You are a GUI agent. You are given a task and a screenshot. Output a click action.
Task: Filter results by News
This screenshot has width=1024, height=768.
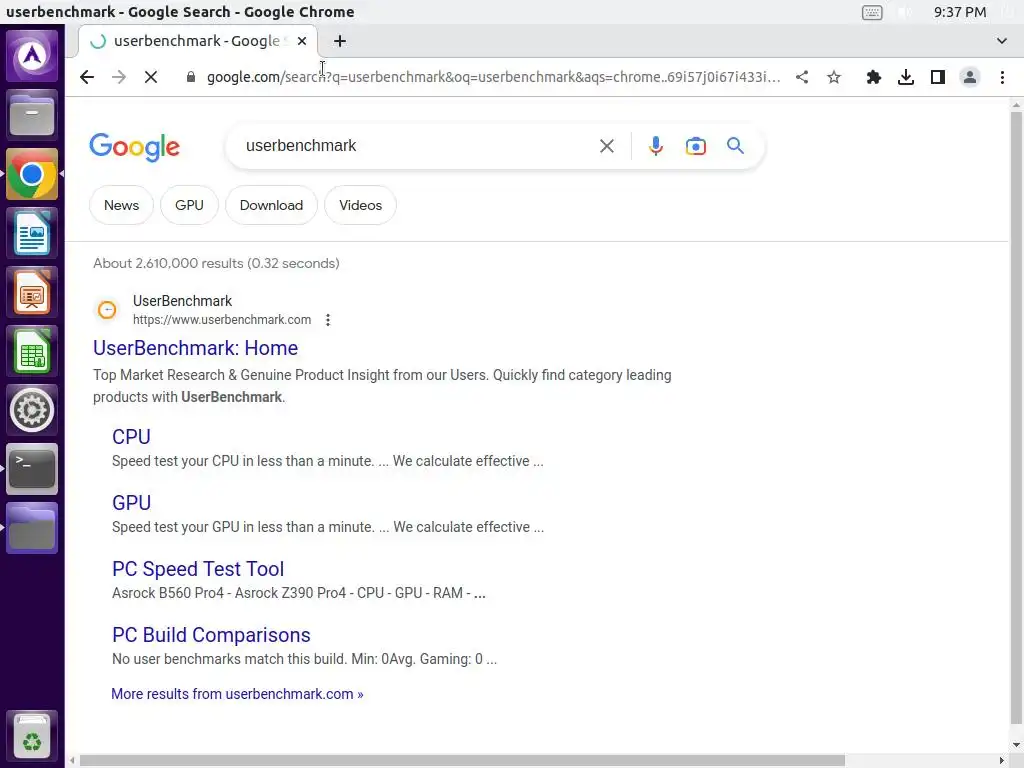(121, 205)
